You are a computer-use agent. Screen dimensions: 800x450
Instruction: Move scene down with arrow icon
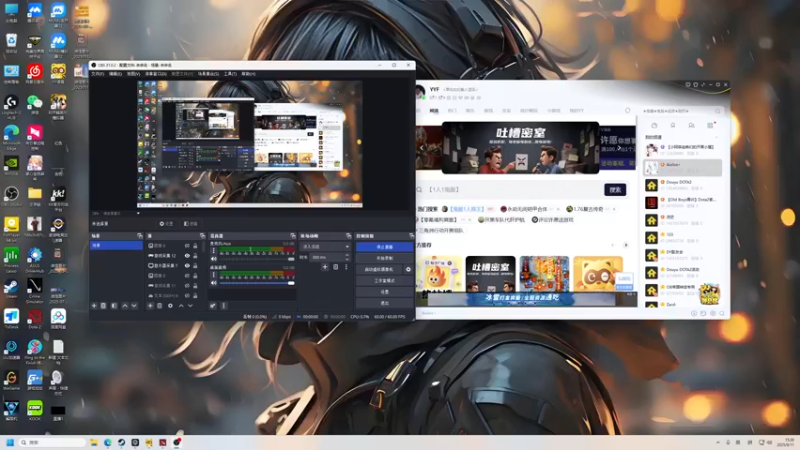tap(134, 306)
